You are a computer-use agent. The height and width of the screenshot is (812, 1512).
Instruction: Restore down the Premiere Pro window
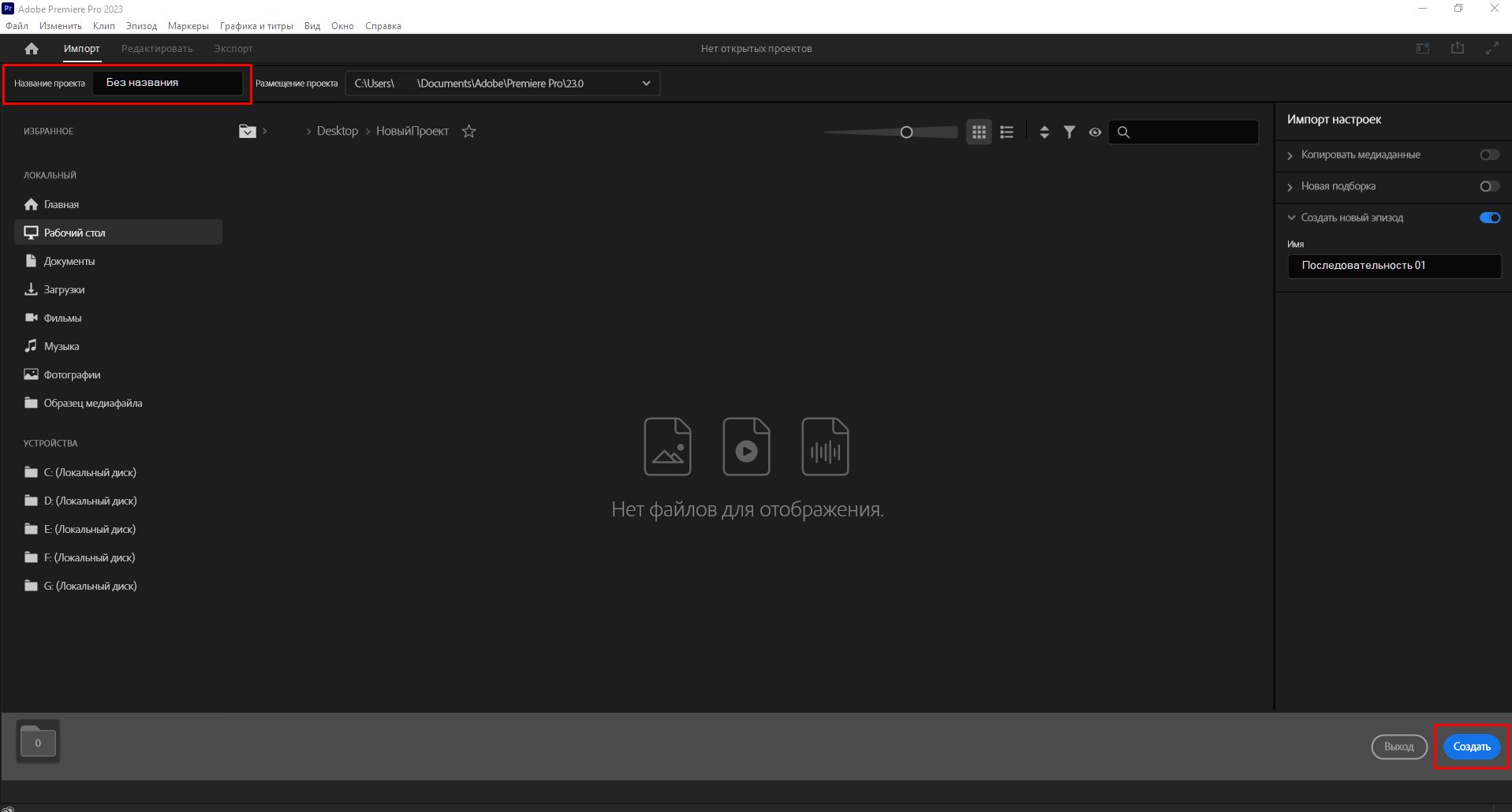coord(1458,9)
